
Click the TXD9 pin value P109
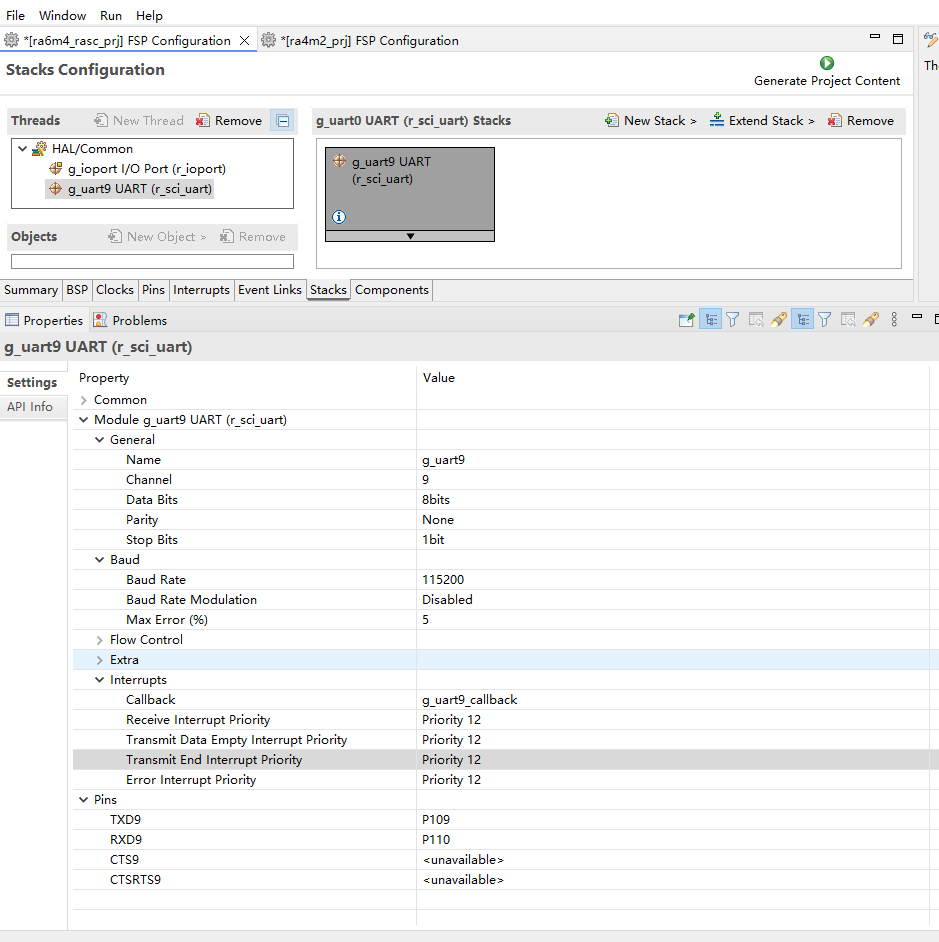coord(436,819)
